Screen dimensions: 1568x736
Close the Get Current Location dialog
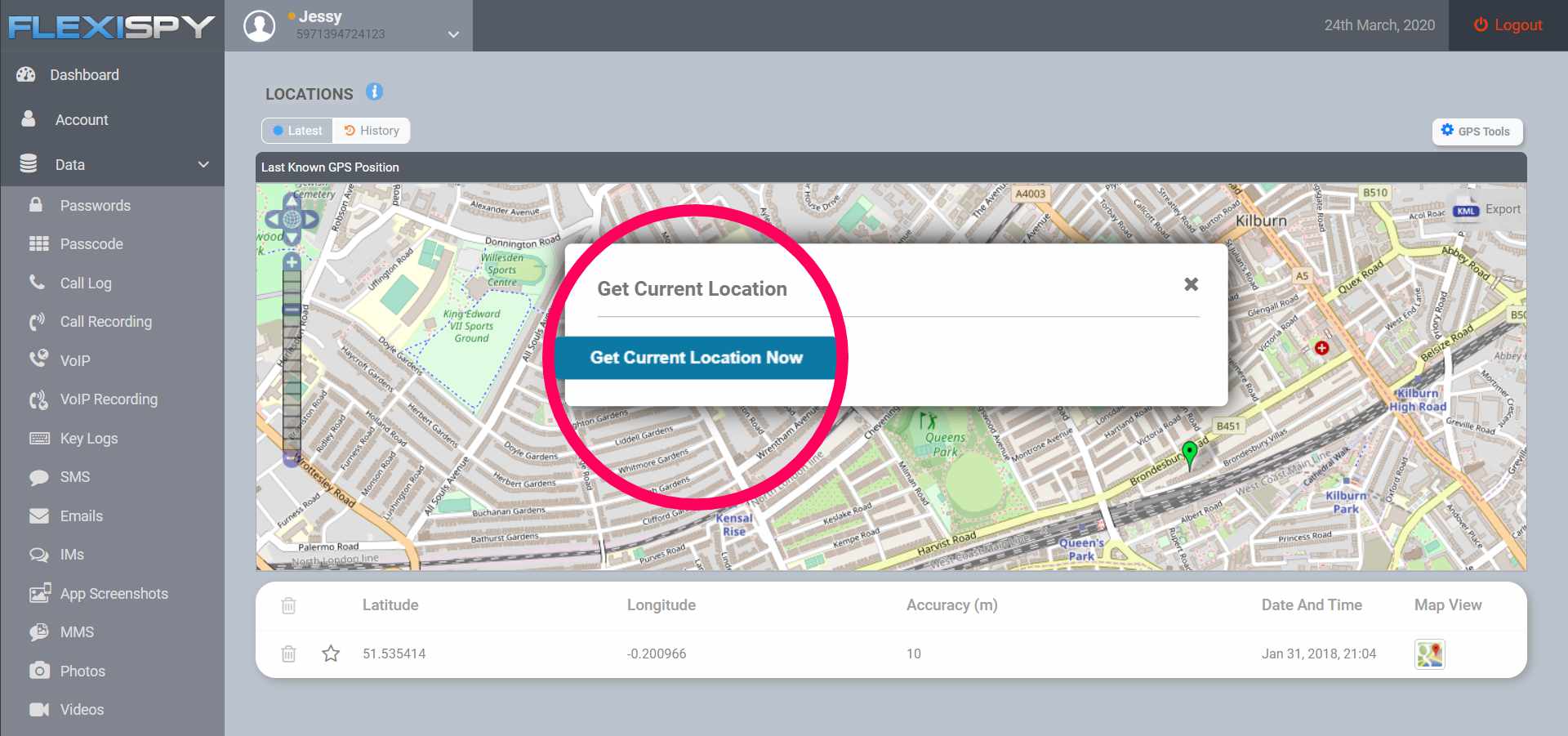[x=1192, y=284]
